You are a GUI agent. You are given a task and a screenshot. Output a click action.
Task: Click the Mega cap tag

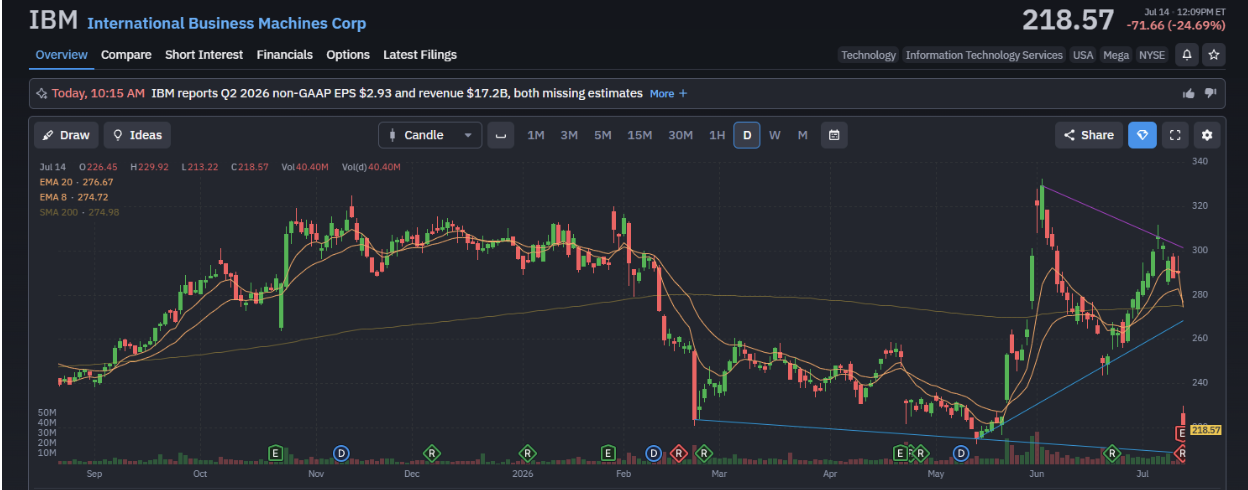click(1116, 55)
